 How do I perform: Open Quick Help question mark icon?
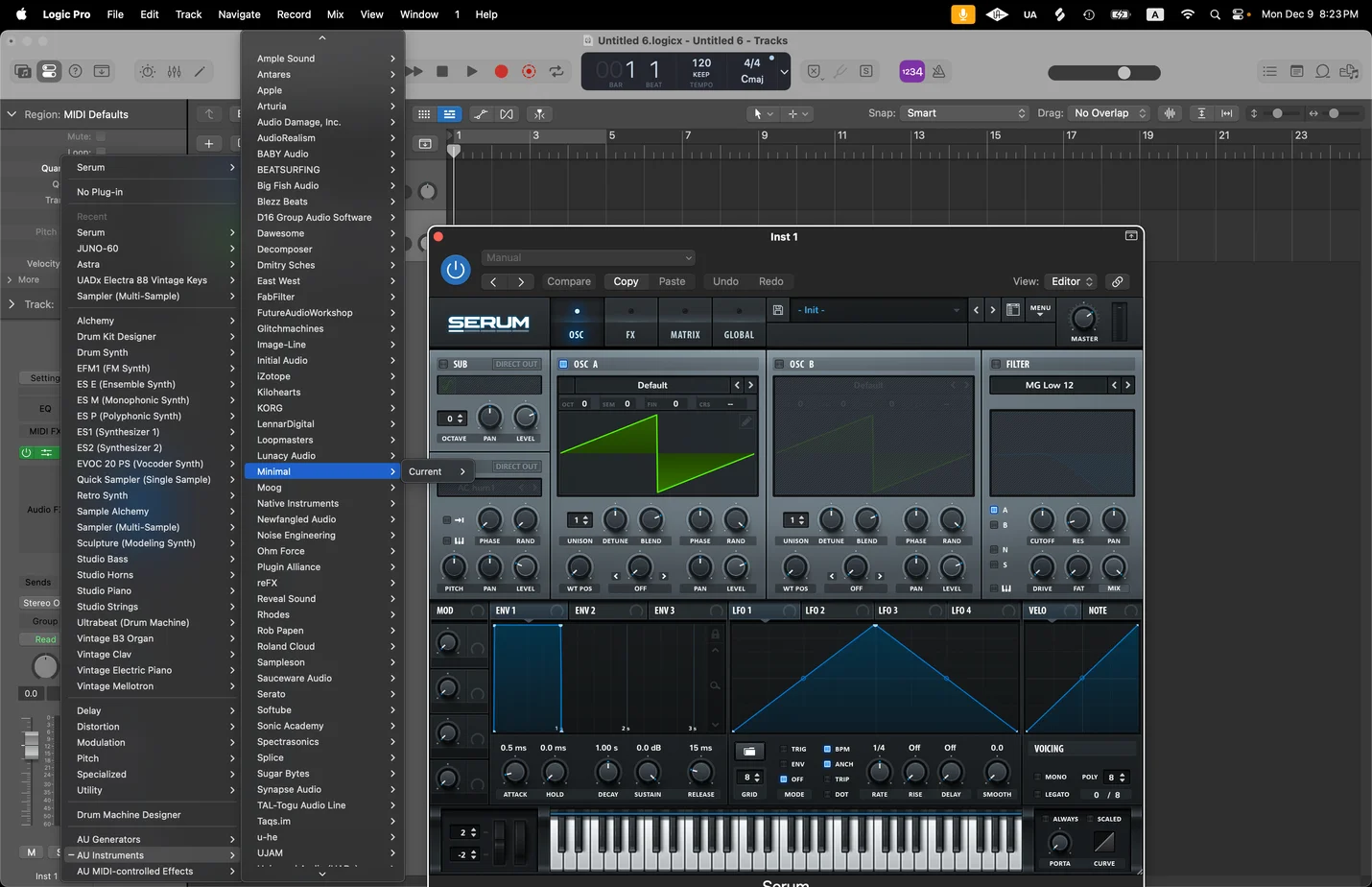pyautogui.click(x=75, y=72)
